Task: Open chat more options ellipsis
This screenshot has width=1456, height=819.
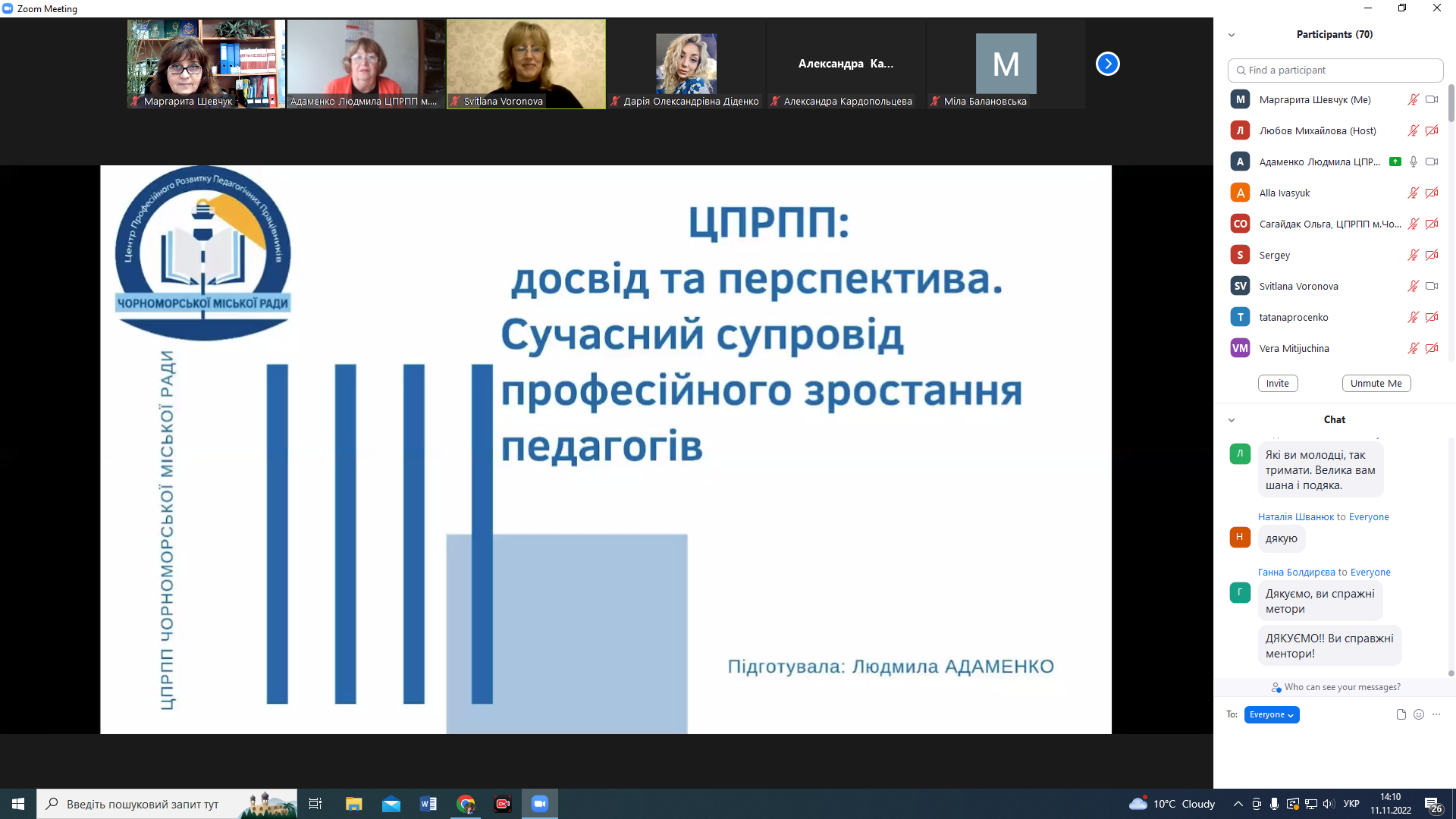Action: (1436, 714)
